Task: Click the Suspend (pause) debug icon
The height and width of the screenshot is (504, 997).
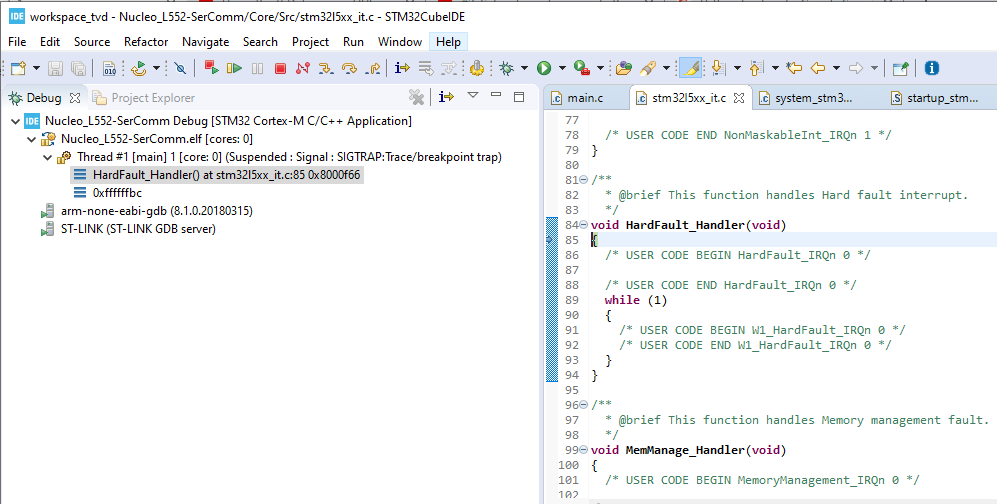Action: pos(258,68)
